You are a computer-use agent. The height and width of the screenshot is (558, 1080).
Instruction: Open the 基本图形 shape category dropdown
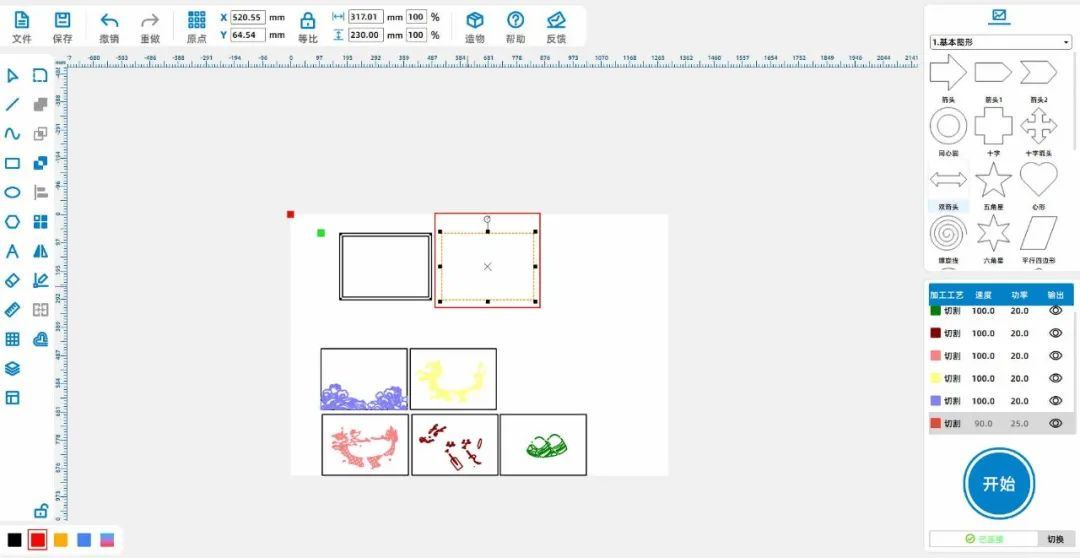tap(1000, 43)
